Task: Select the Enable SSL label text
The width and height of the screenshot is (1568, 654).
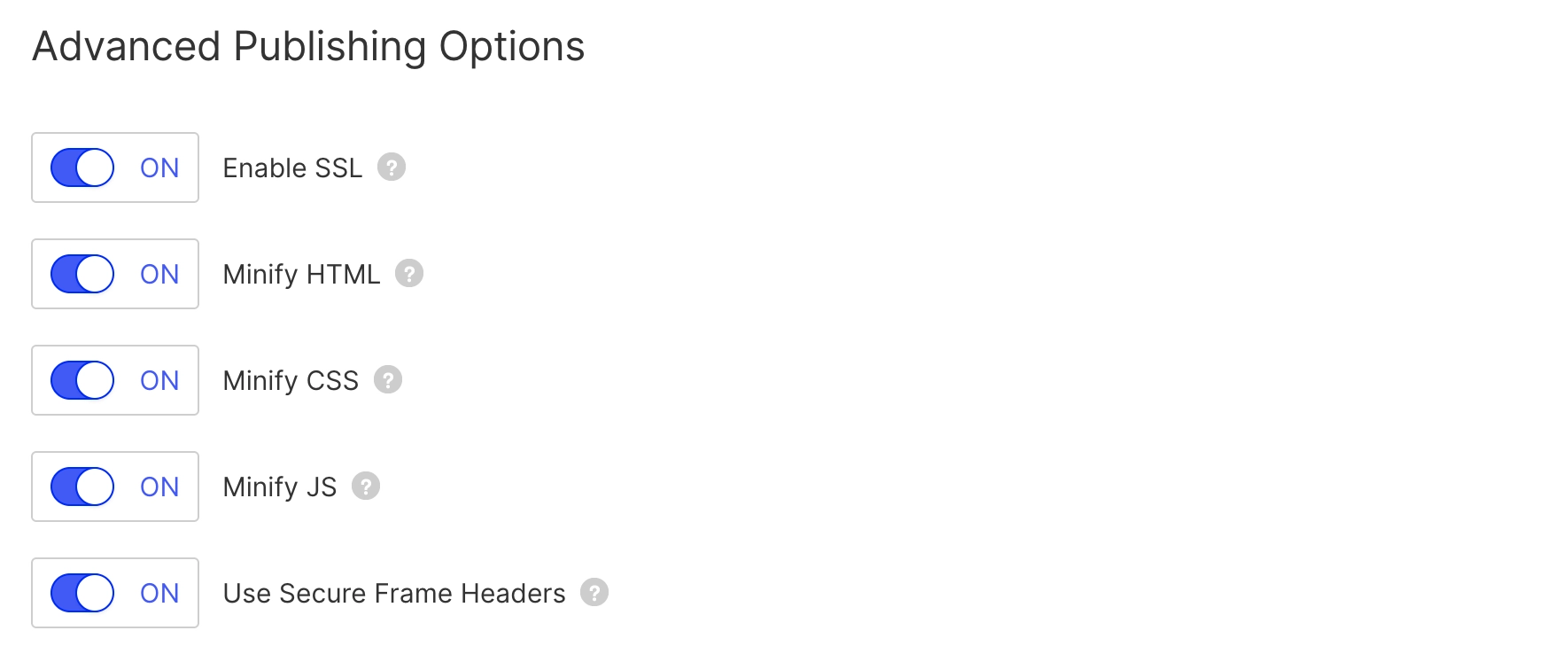Action: coord(292,167)
